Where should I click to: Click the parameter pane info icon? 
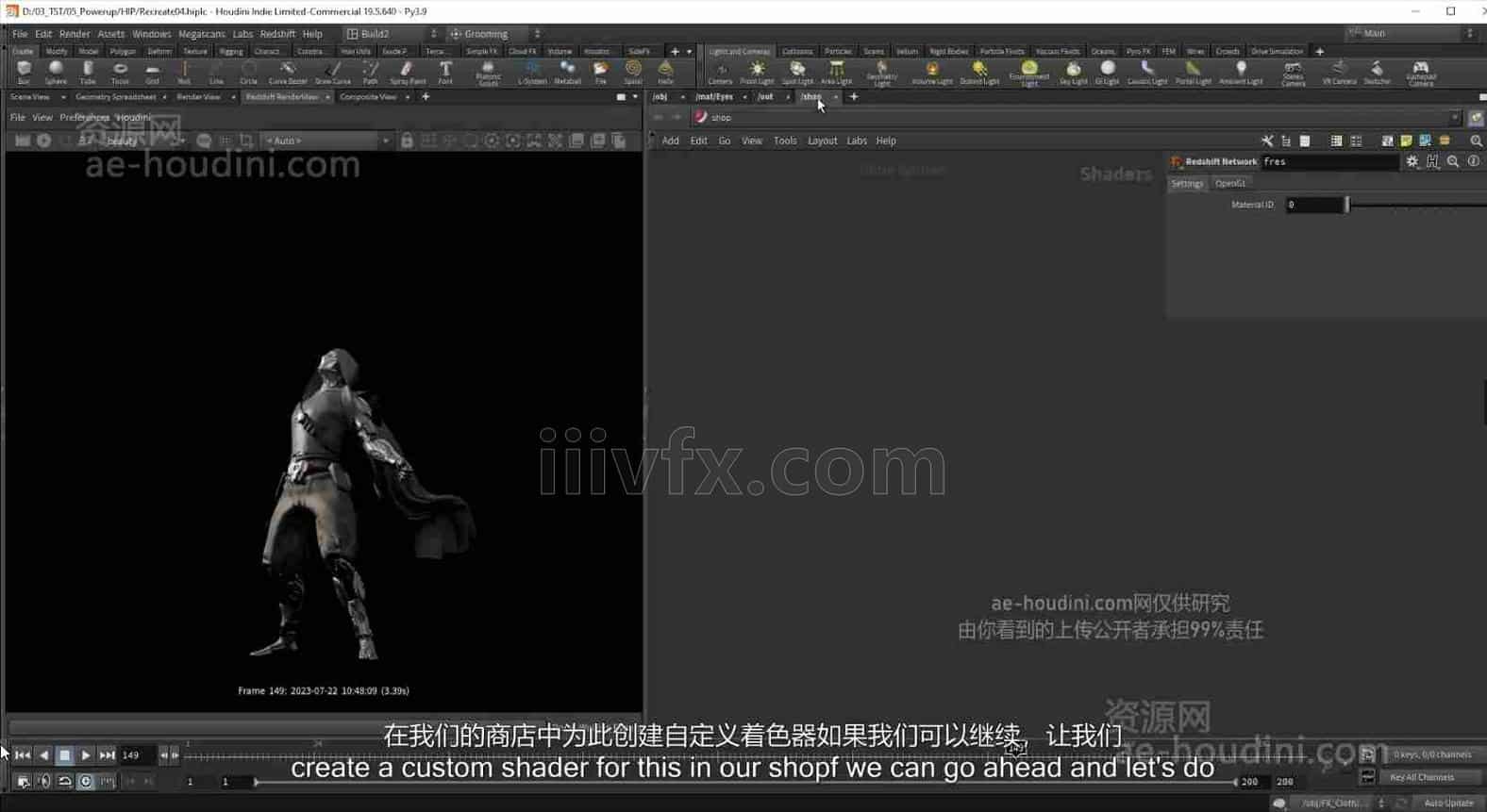tap(1473, 161)
